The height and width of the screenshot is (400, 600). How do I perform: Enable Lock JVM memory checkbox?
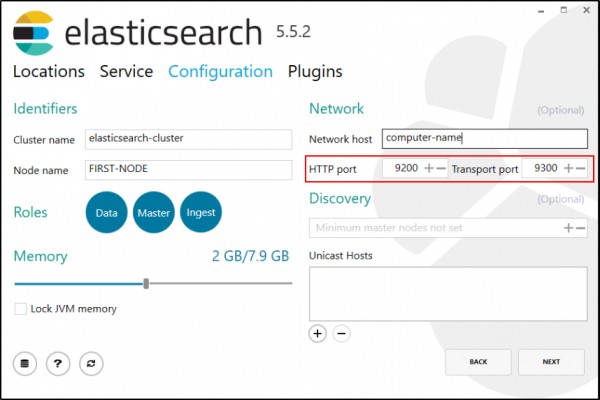click(20, 309)
